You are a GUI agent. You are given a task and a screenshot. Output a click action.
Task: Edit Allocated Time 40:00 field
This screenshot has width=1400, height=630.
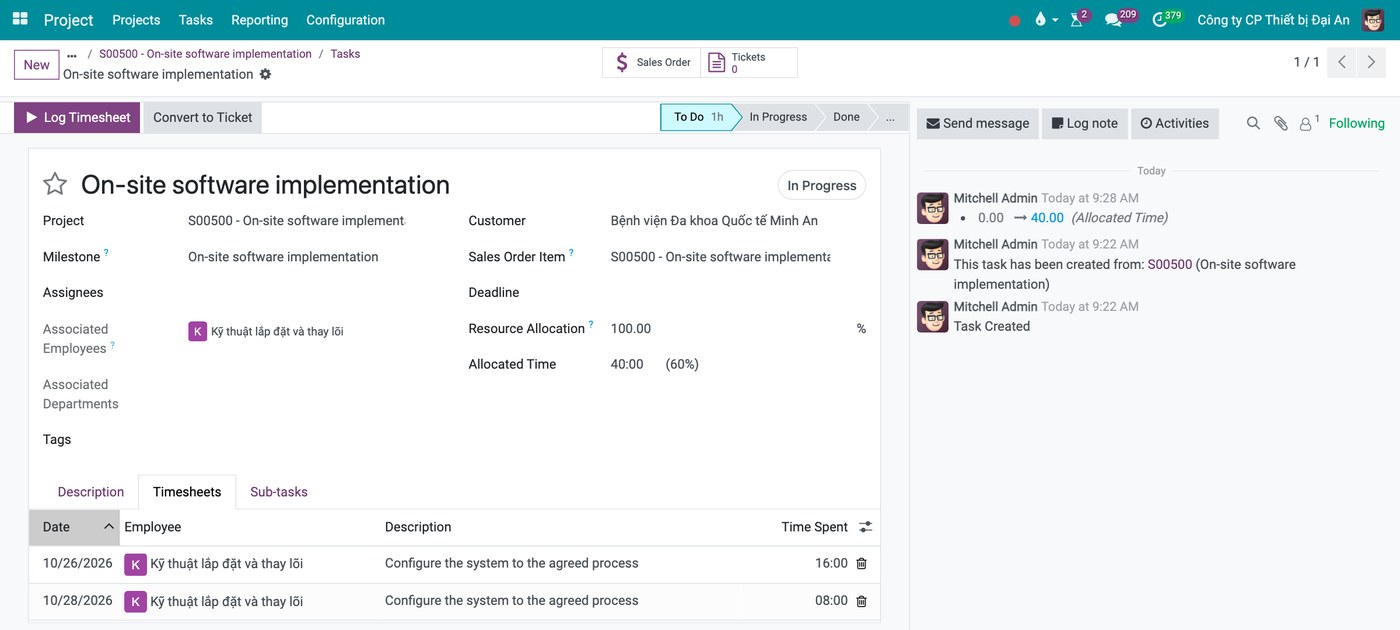[627, 365]
